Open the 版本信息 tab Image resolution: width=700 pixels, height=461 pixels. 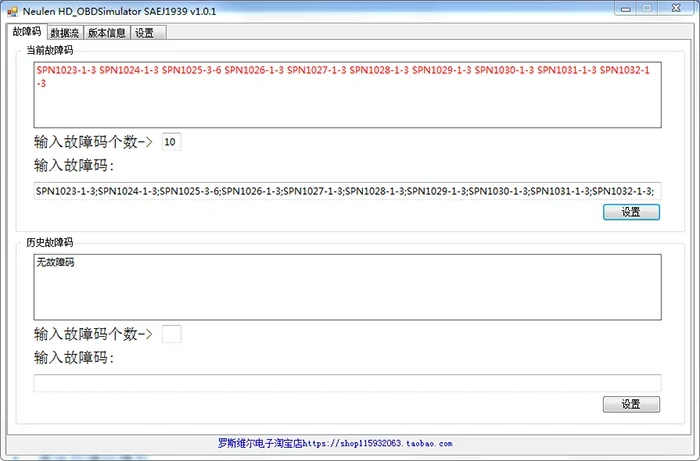107,33
